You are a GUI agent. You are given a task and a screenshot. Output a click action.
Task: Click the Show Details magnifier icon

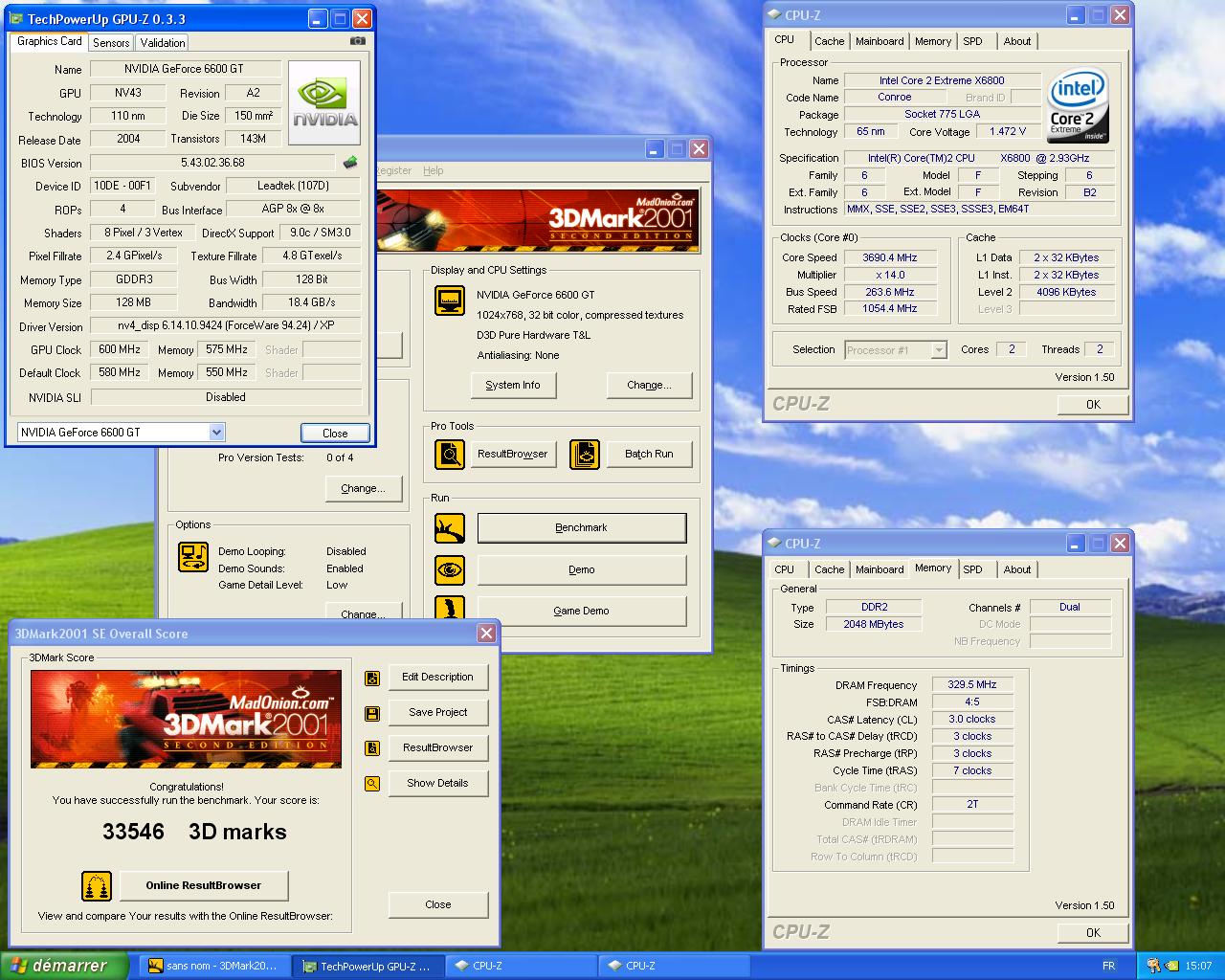[372, 784]
